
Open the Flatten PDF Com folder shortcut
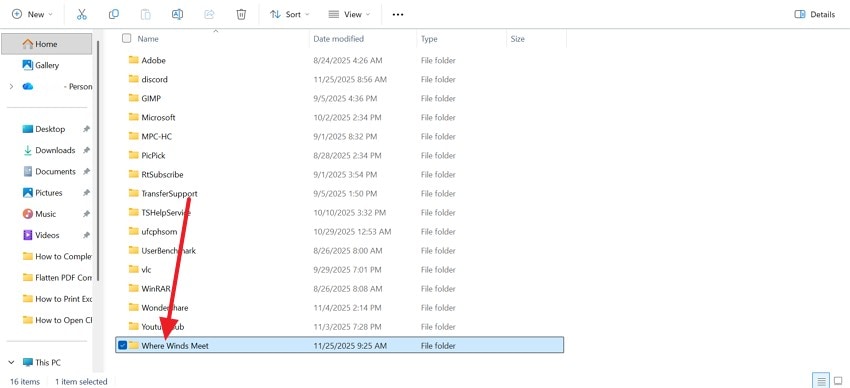[x=57, y=277]
